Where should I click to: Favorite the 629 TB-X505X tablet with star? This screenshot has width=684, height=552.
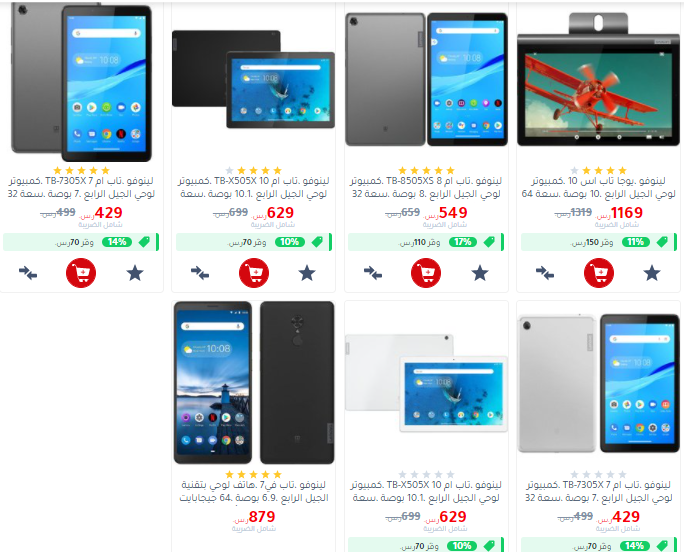(x=307, y=273)
